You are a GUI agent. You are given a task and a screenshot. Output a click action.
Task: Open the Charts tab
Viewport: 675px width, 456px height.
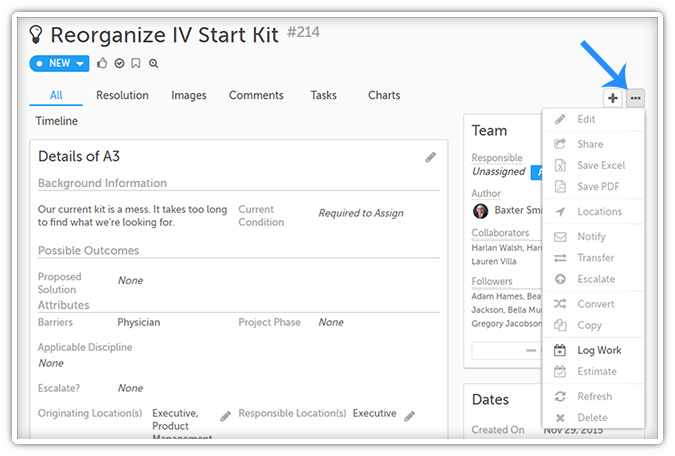[x=384, y=95]
